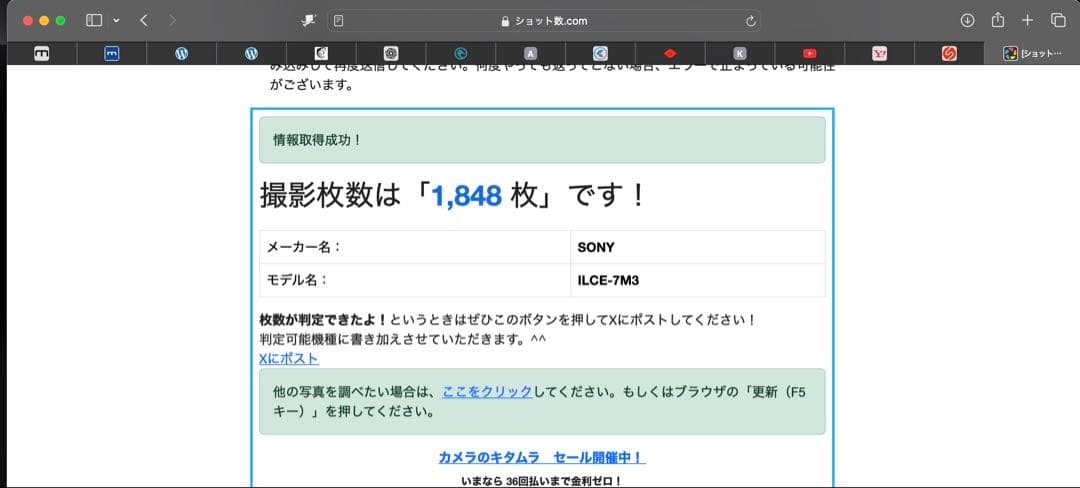Show the tab overview

1058,21
